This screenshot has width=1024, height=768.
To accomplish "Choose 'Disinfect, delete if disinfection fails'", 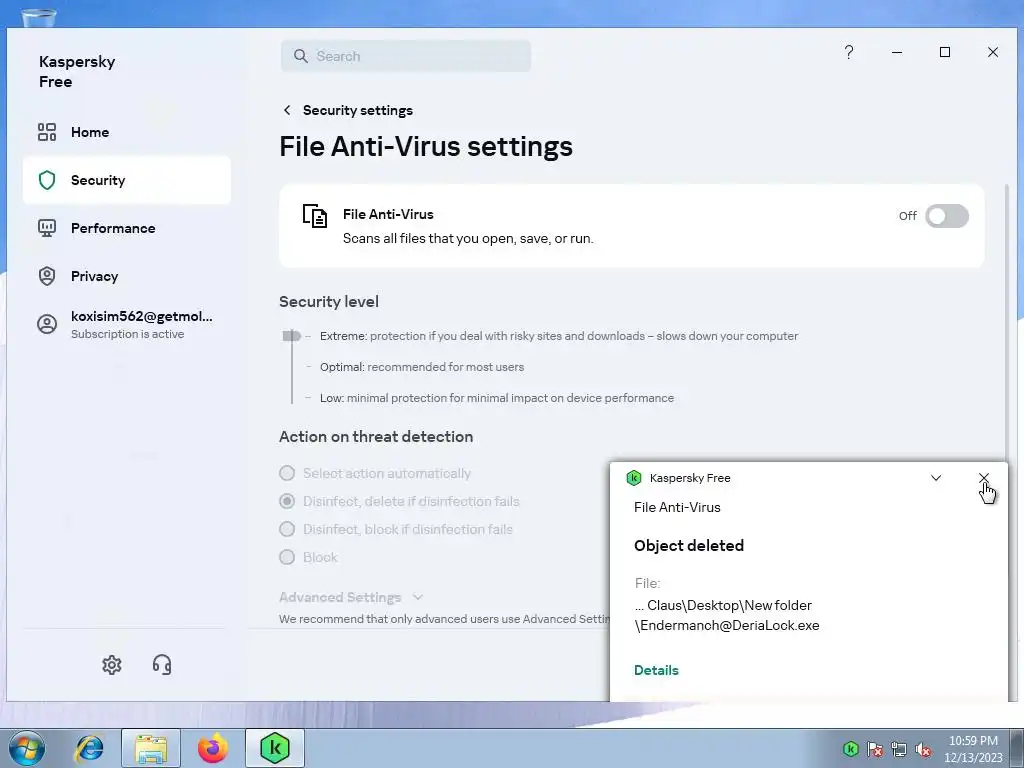I will click(287, 501).
